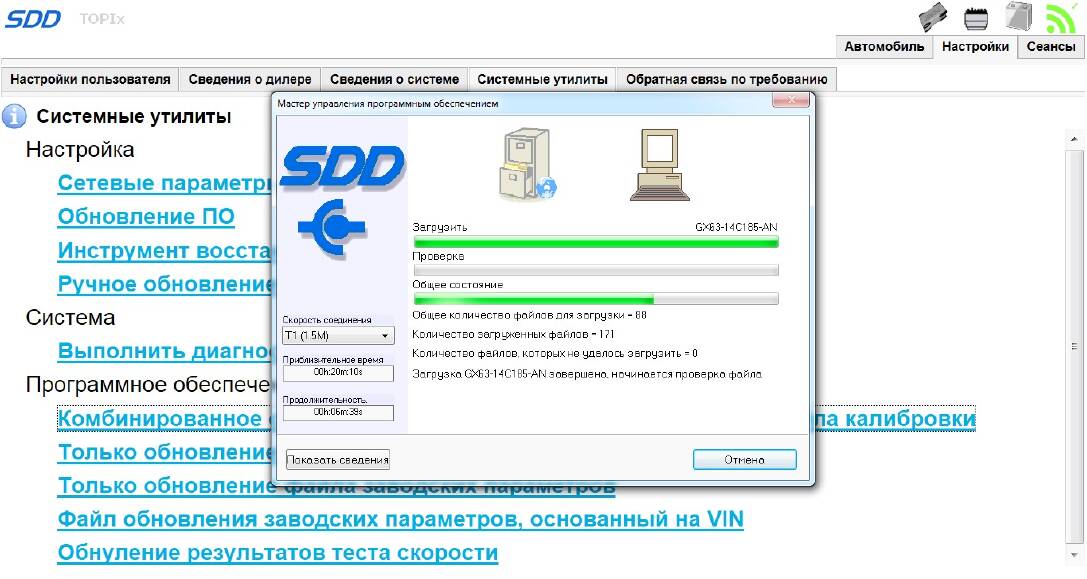Click the grey car battery icon
The height and width of the screenshot is (579, 1087).
[x=1018, y=17]
